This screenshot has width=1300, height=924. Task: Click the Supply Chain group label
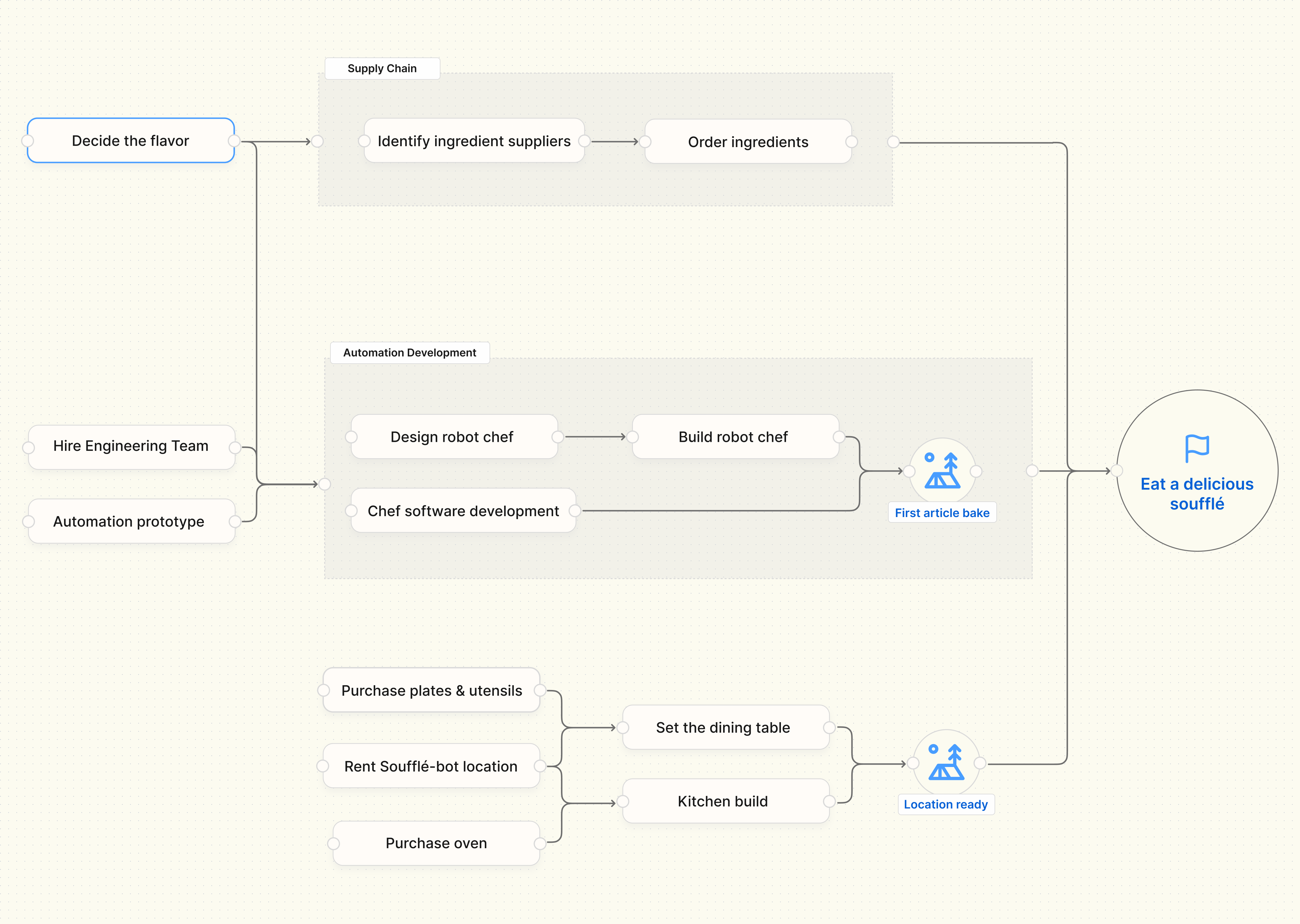tap(382, 68)
